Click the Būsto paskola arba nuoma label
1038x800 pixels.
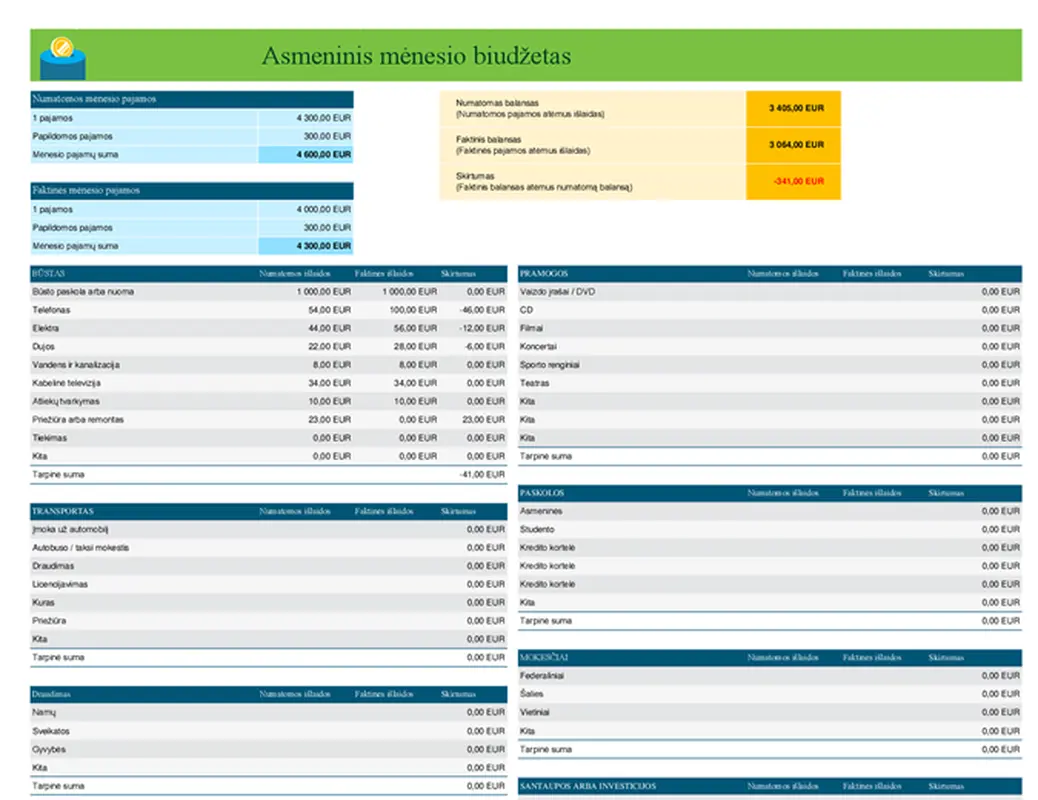tap(83, 292)
